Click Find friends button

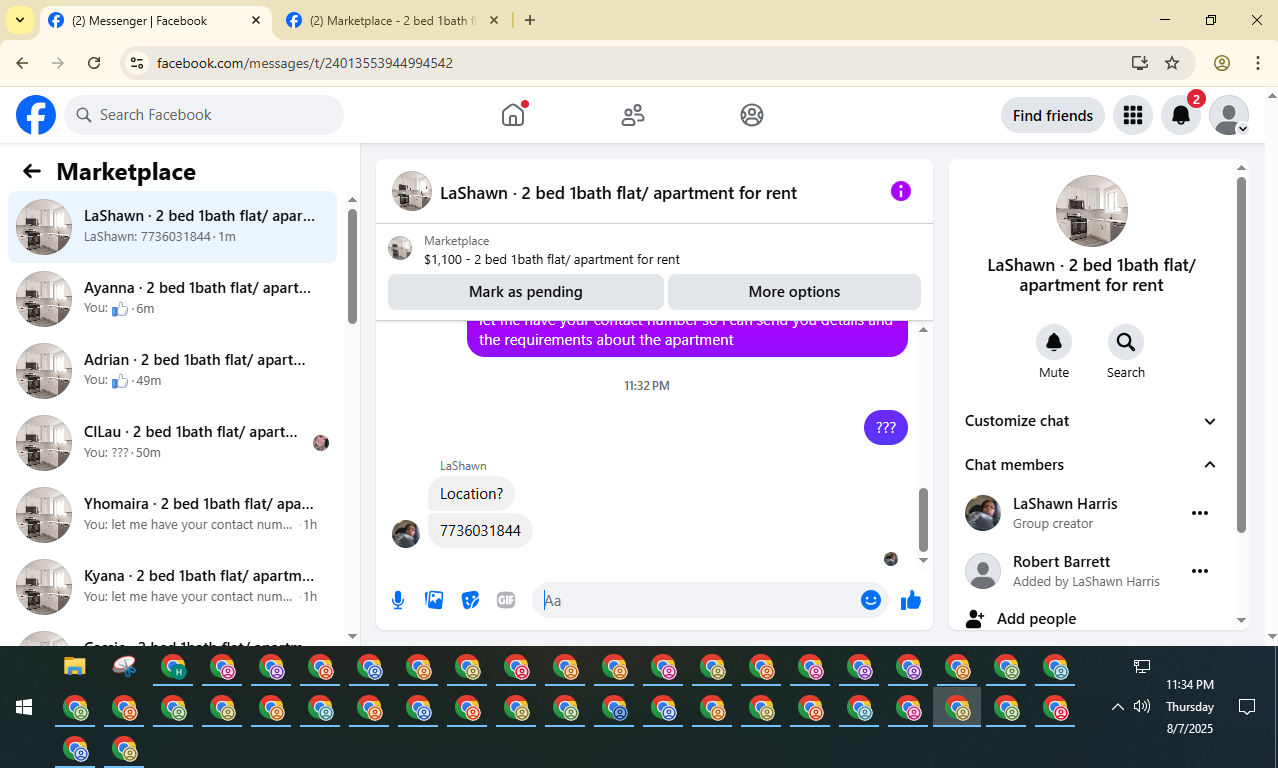1053,116
